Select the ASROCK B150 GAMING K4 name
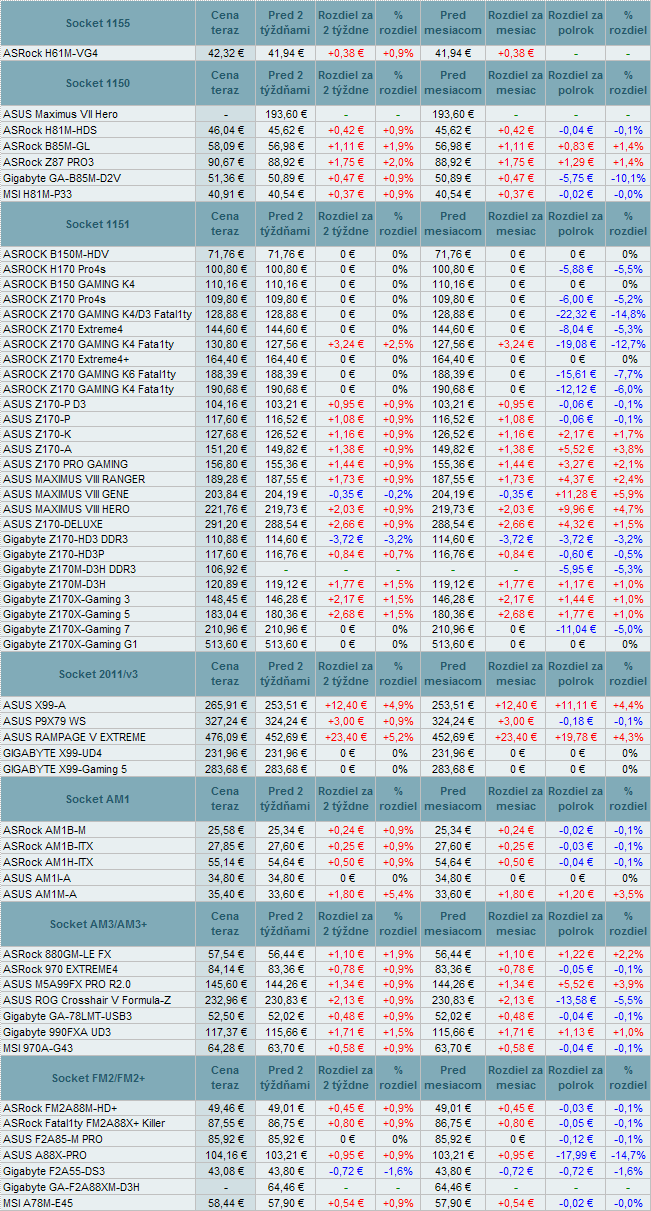This screenshot has height=1211, width=651. tap(68, 285)
